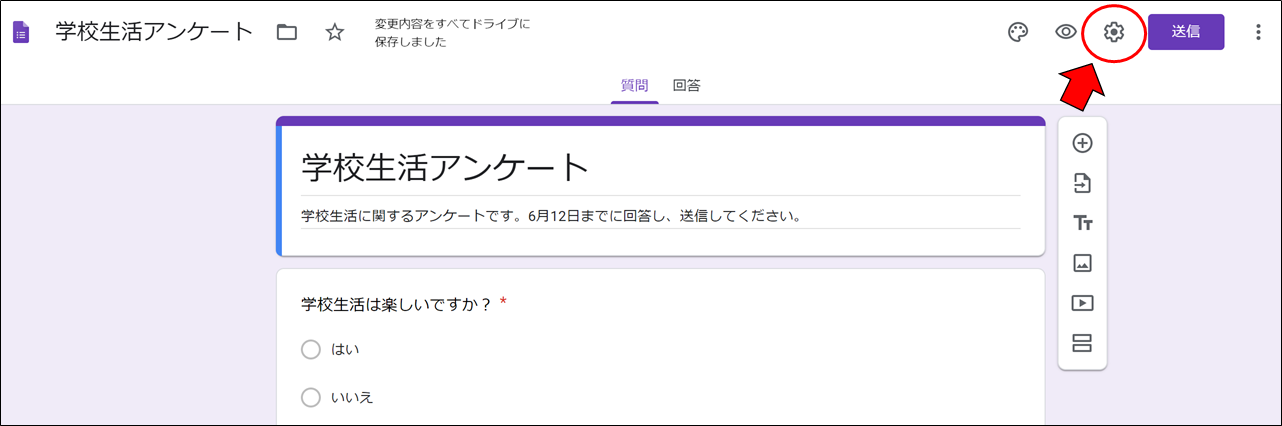Preview the form with the eye icon
Viewport: 1282px width, 426px height.
pos(1066,32)
